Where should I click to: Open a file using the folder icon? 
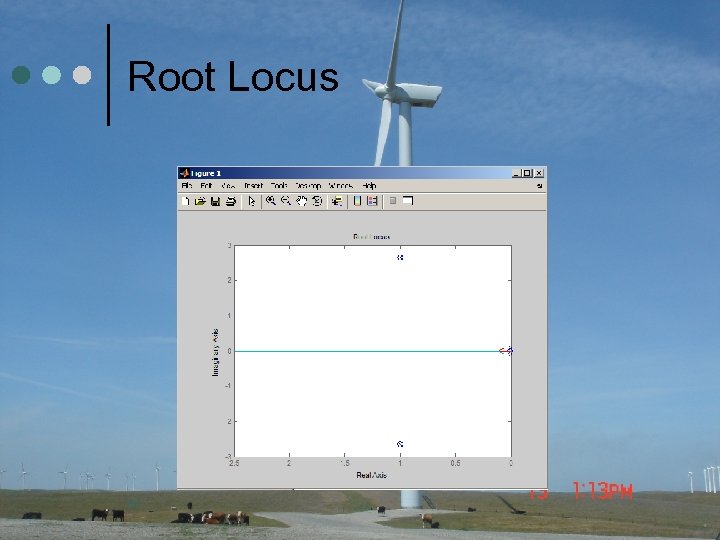pos(200,201)
